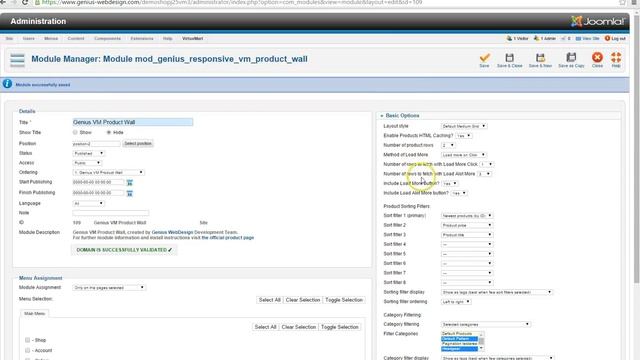Click upper Clear Selection button
This screenshot has width=640, height=360.
[x=303, y=300]
